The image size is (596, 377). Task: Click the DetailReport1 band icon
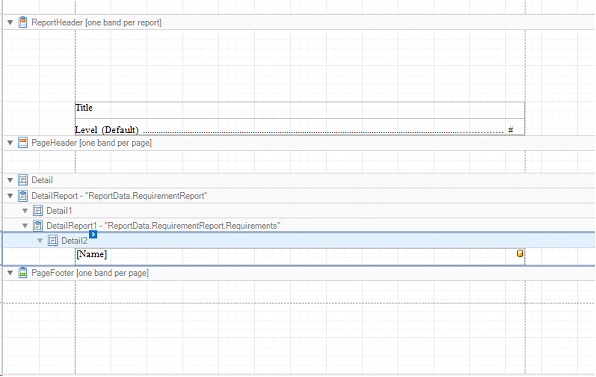[38, 226]
